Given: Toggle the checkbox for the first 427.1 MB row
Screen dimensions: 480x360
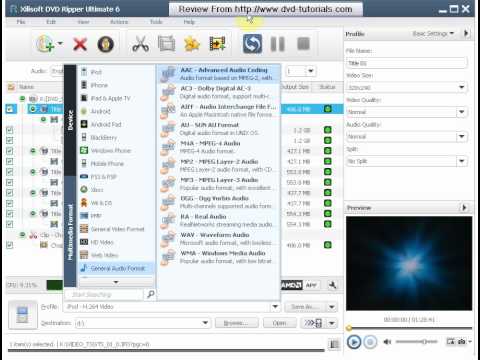Looking at the screenshot, I should pyautogui.click(x=10, y=151).
